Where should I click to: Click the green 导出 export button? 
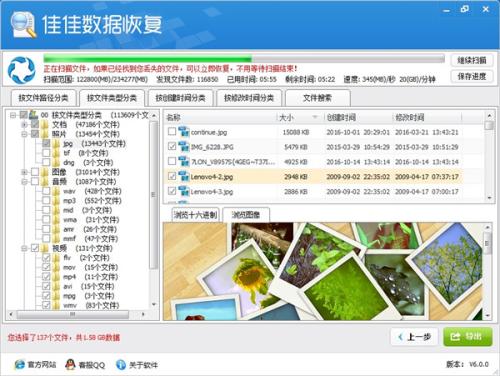click(x=467, y=337)
